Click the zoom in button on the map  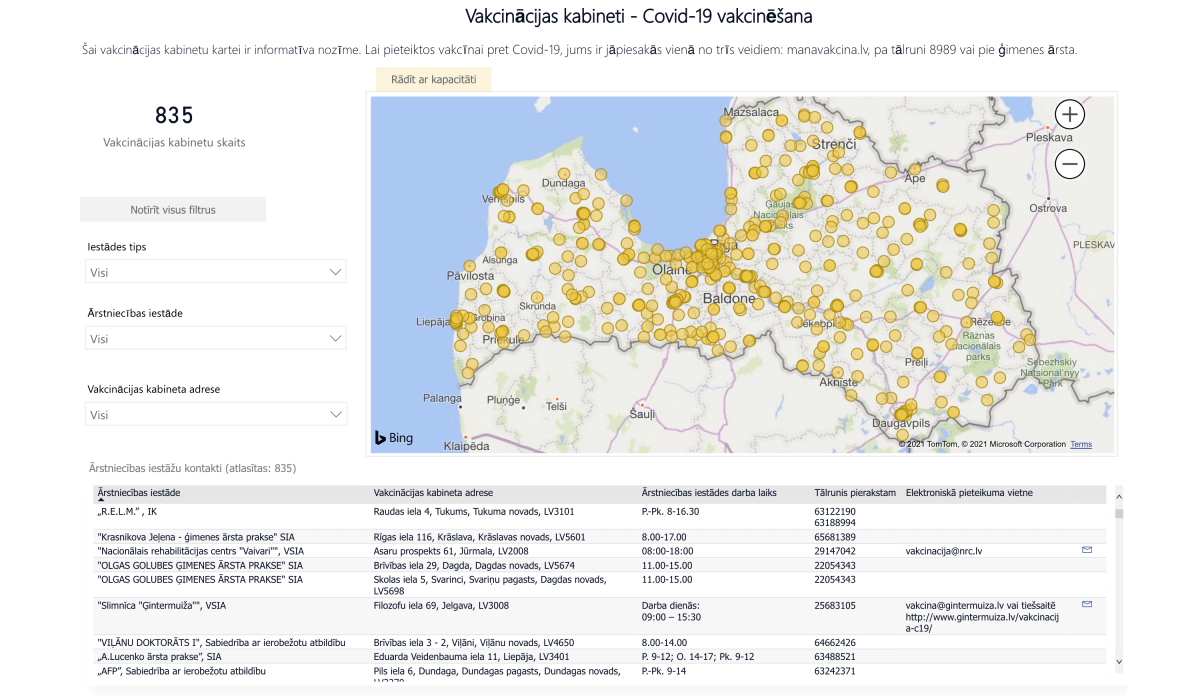pyautogui.click(x=1069, y=113)
